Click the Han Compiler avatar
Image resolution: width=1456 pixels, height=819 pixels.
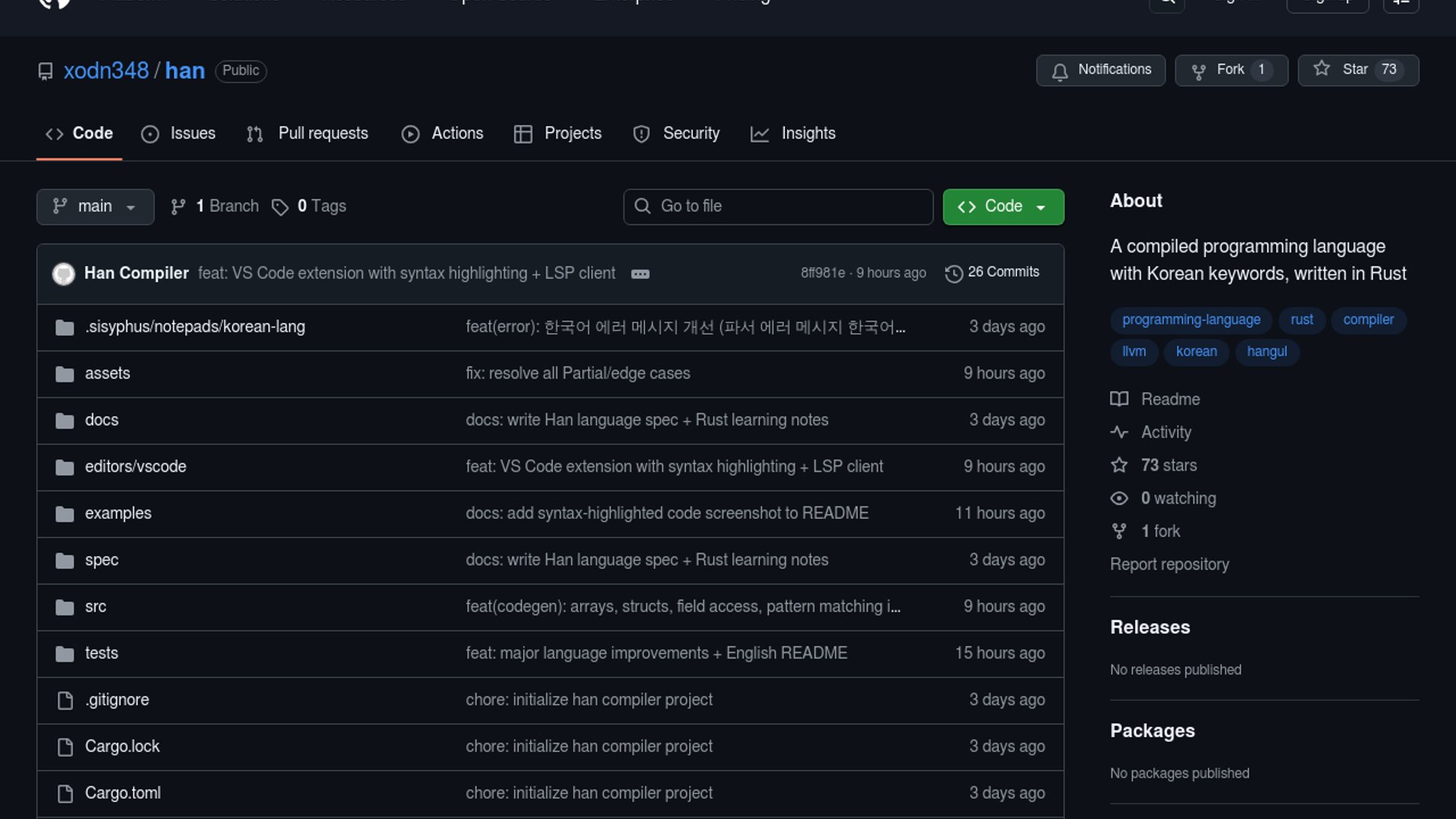tap(64, 274)
